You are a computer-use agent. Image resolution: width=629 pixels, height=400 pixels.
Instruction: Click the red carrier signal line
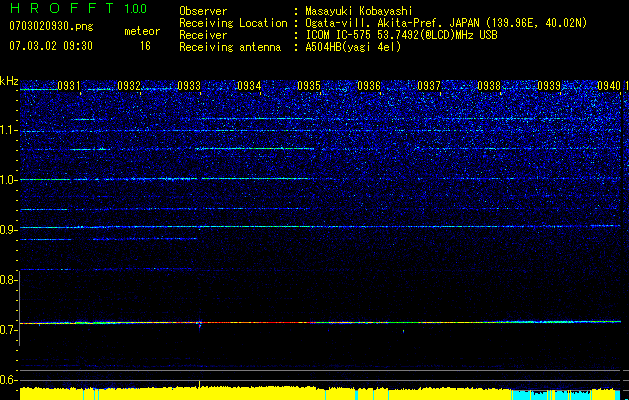click(x=250, y=323)
